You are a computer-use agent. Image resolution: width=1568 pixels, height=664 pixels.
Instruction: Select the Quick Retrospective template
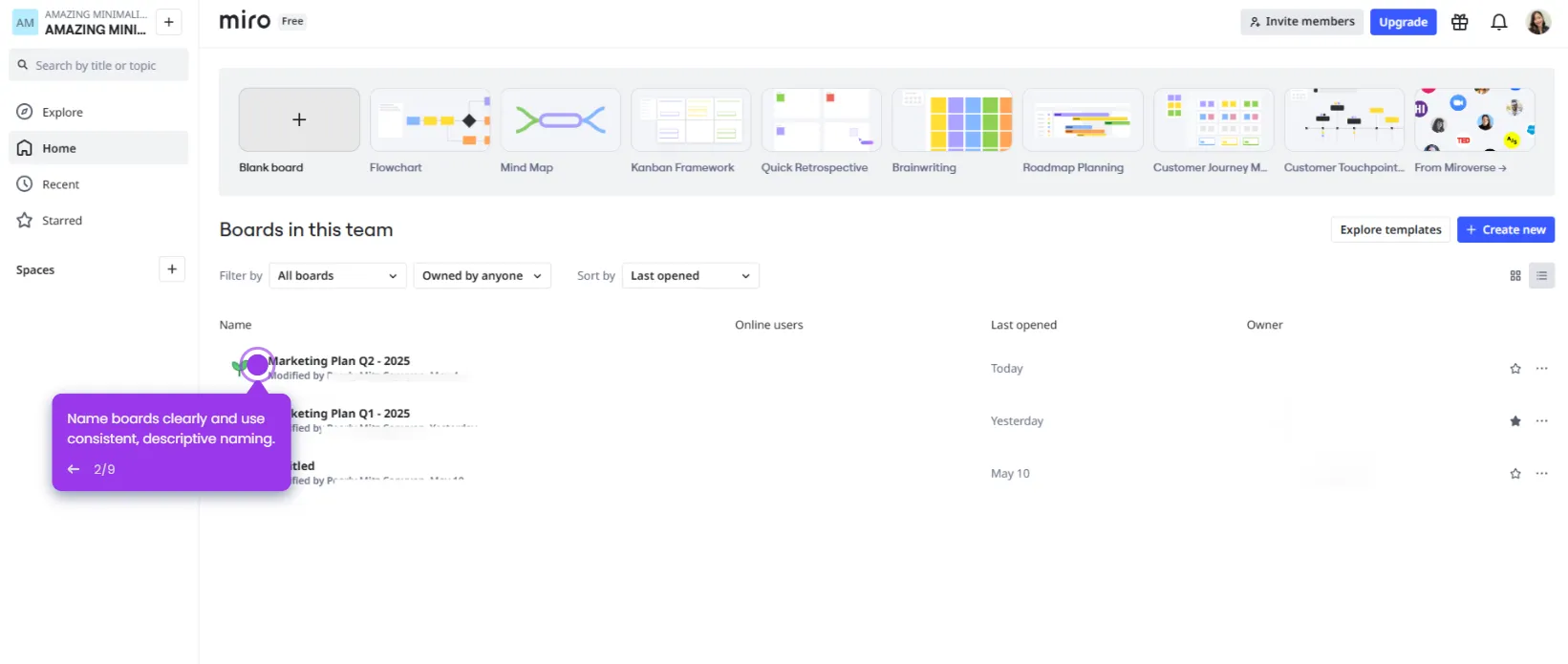pos(822,119)
